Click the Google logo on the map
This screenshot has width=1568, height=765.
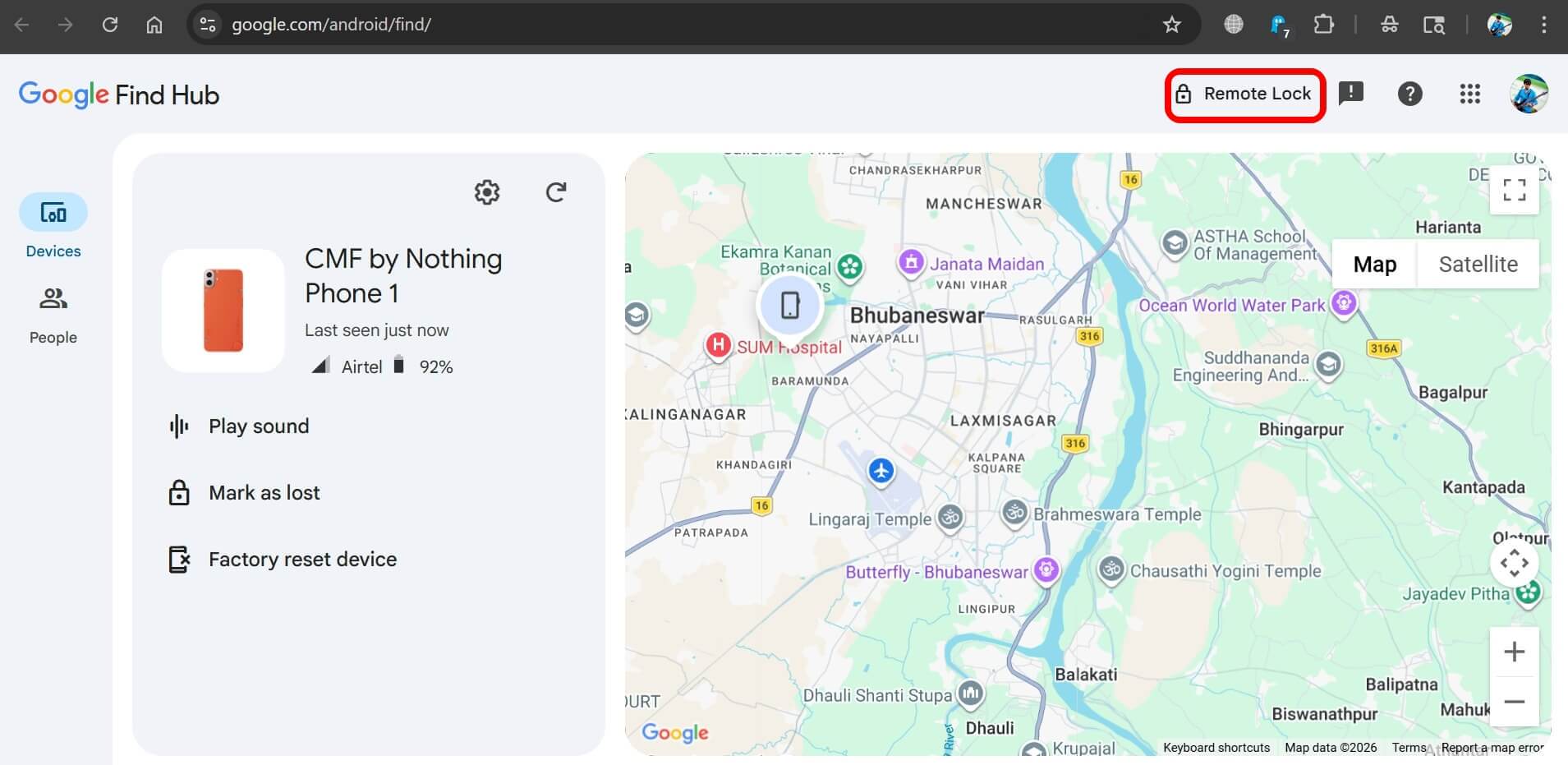point(675,732)
